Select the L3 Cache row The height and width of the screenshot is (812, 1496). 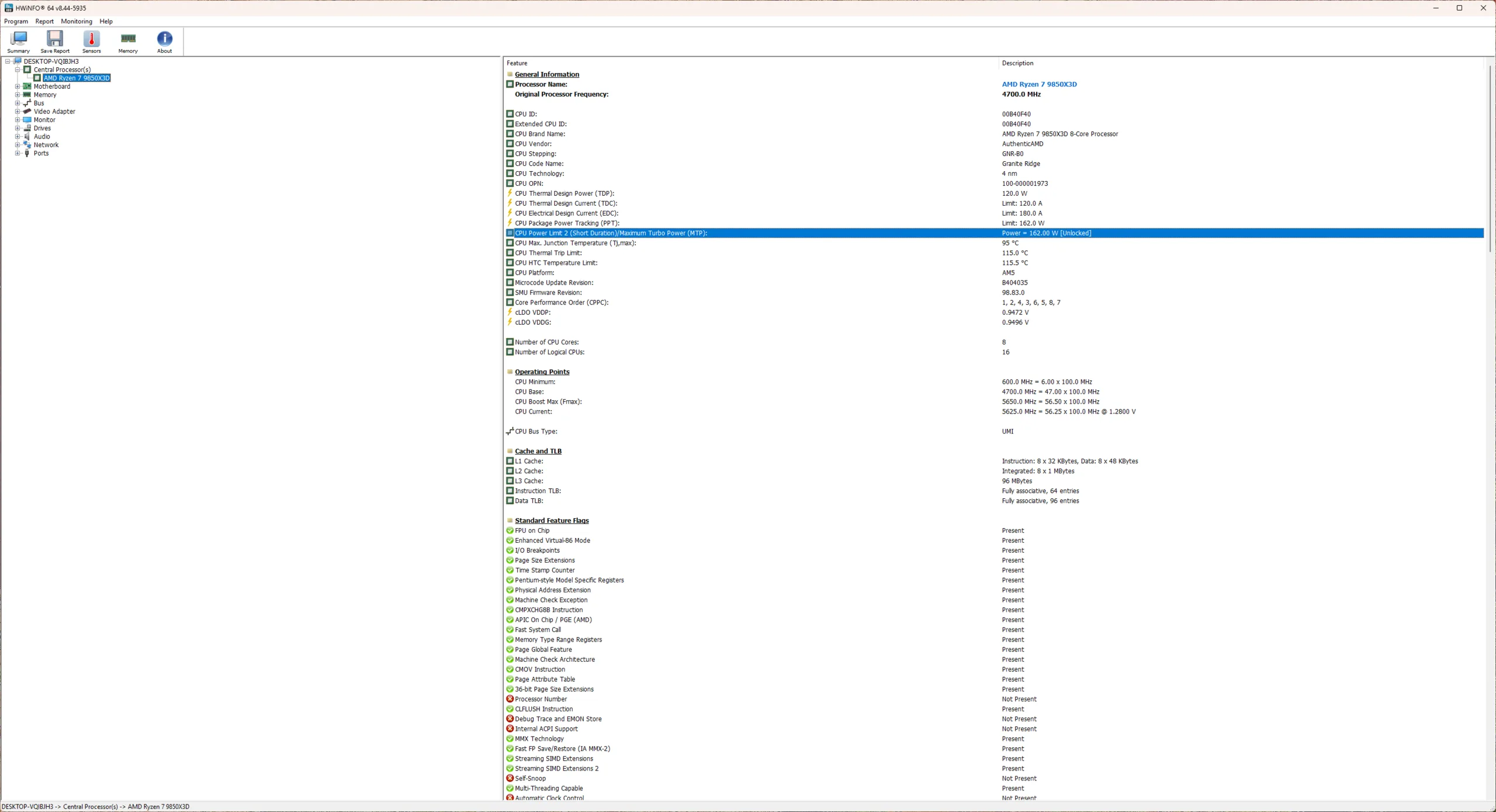[x=529, y=481]
